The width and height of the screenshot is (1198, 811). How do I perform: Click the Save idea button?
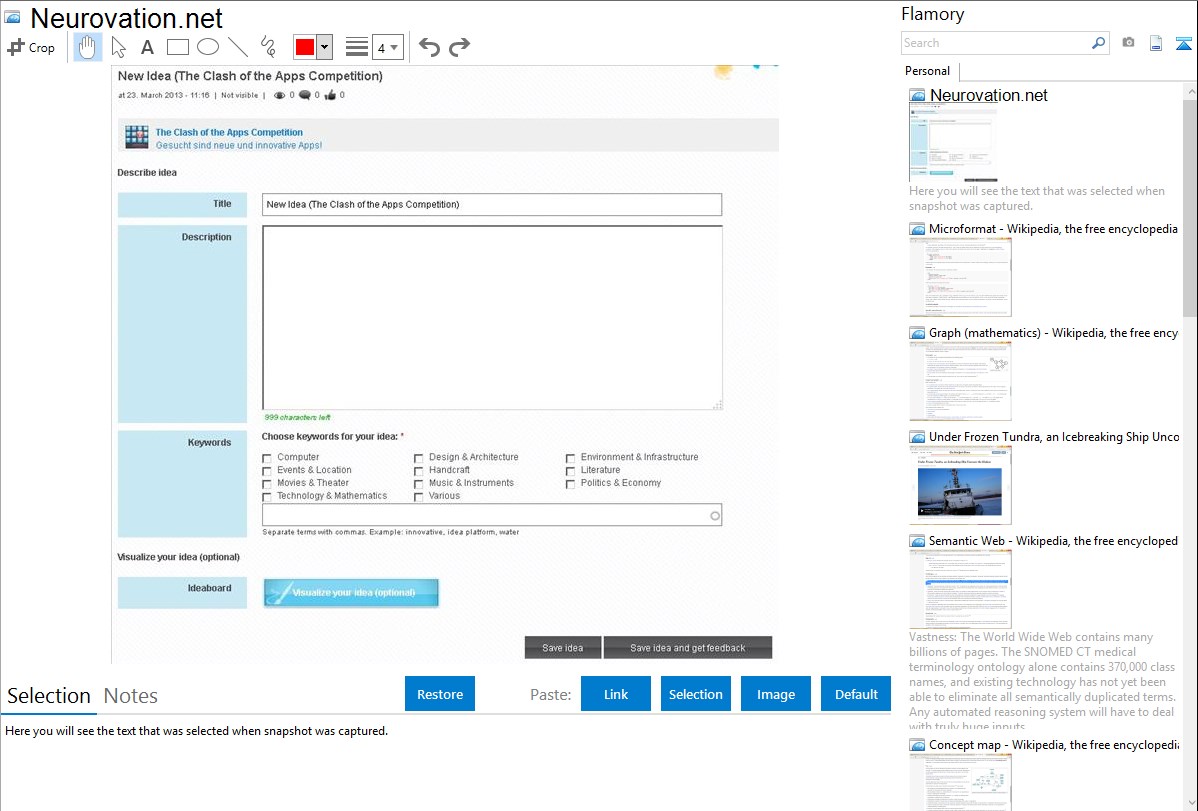click(562, 647)
